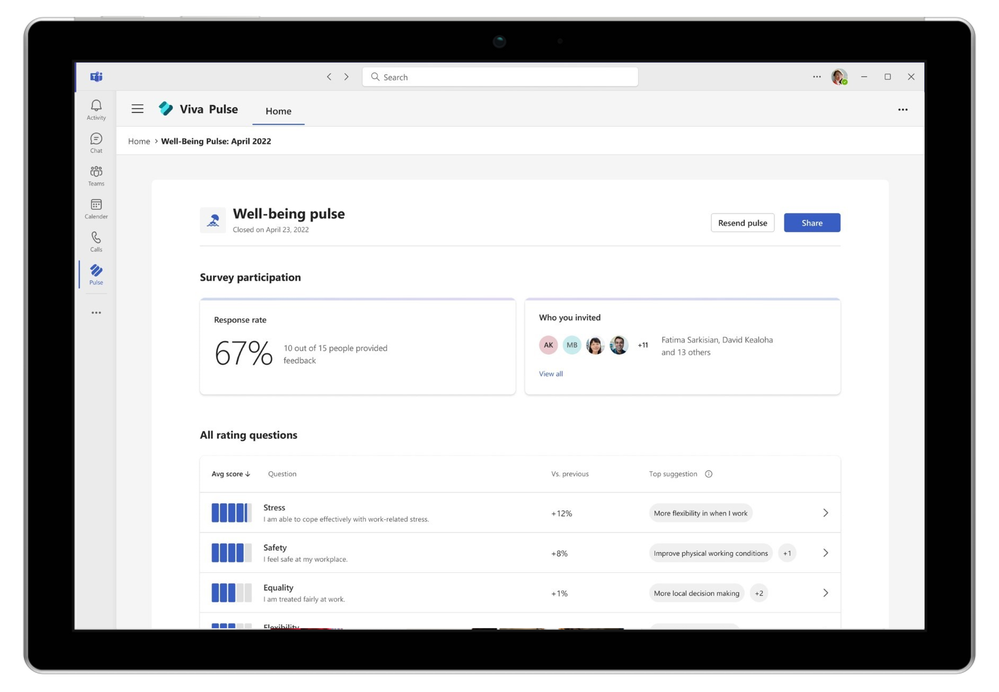The height and width of the screenshot is (692, 999).
Task: Click More local decision making suggestion
Action: tap(696, 593)
